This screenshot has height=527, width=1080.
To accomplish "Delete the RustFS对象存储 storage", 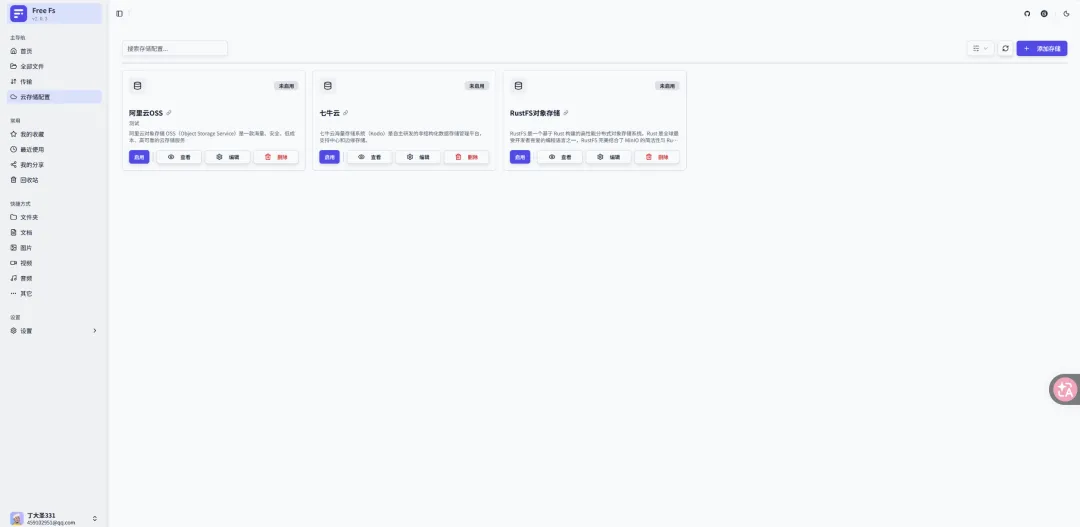I will point(657,157).
